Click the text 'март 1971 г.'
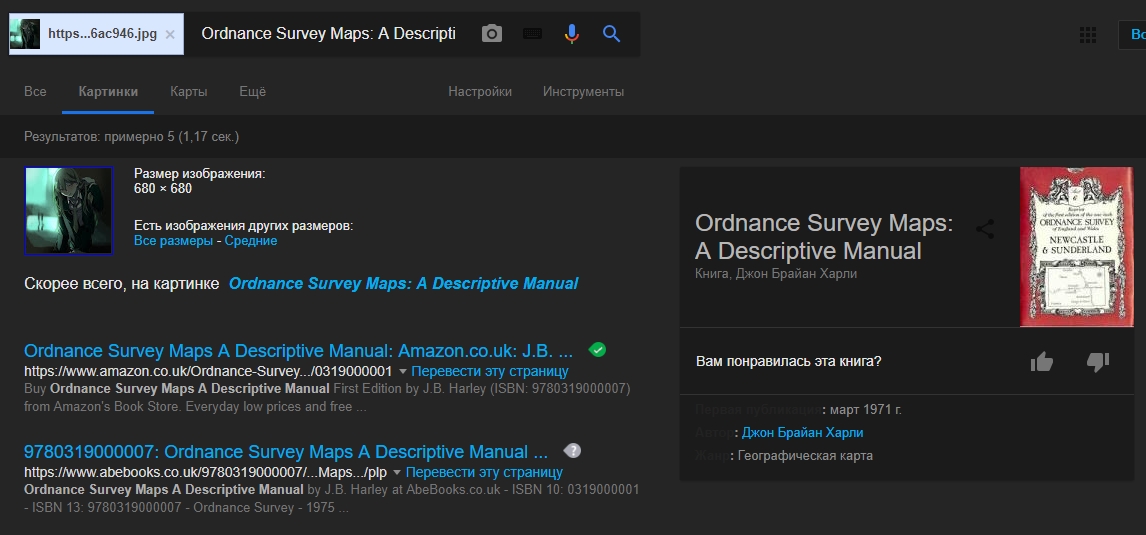1146x535 pixels. point(865,409)
